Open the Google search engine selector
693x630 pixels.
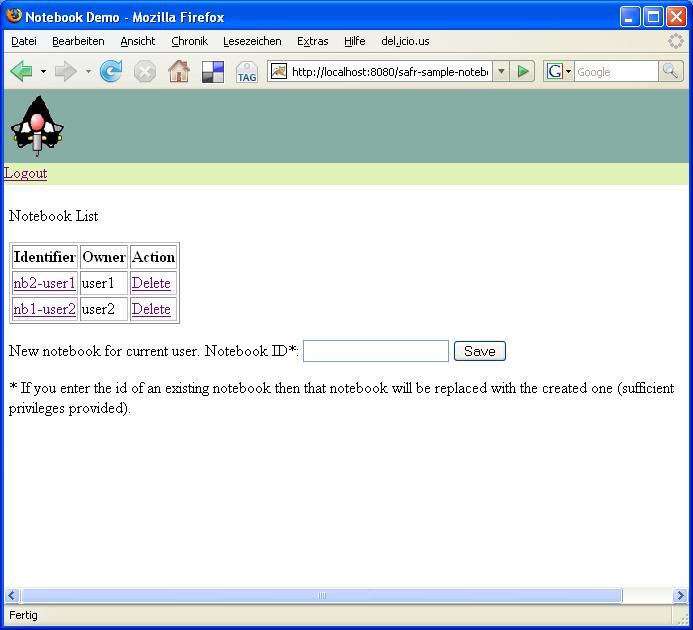[x=559, y=71]
